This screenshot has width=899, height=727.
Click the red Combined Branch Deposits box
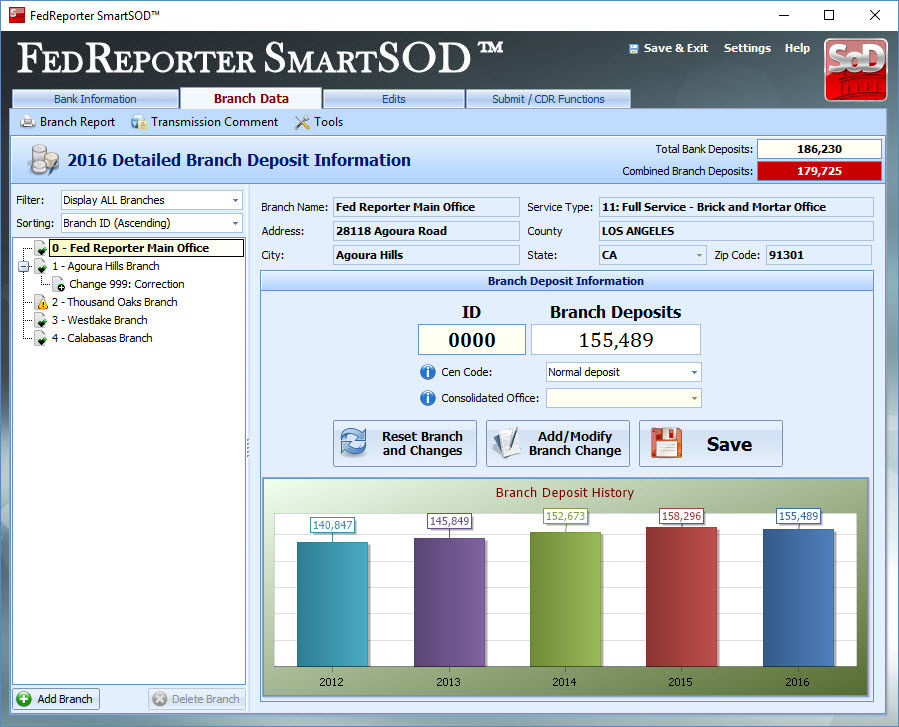pos(819,171)
